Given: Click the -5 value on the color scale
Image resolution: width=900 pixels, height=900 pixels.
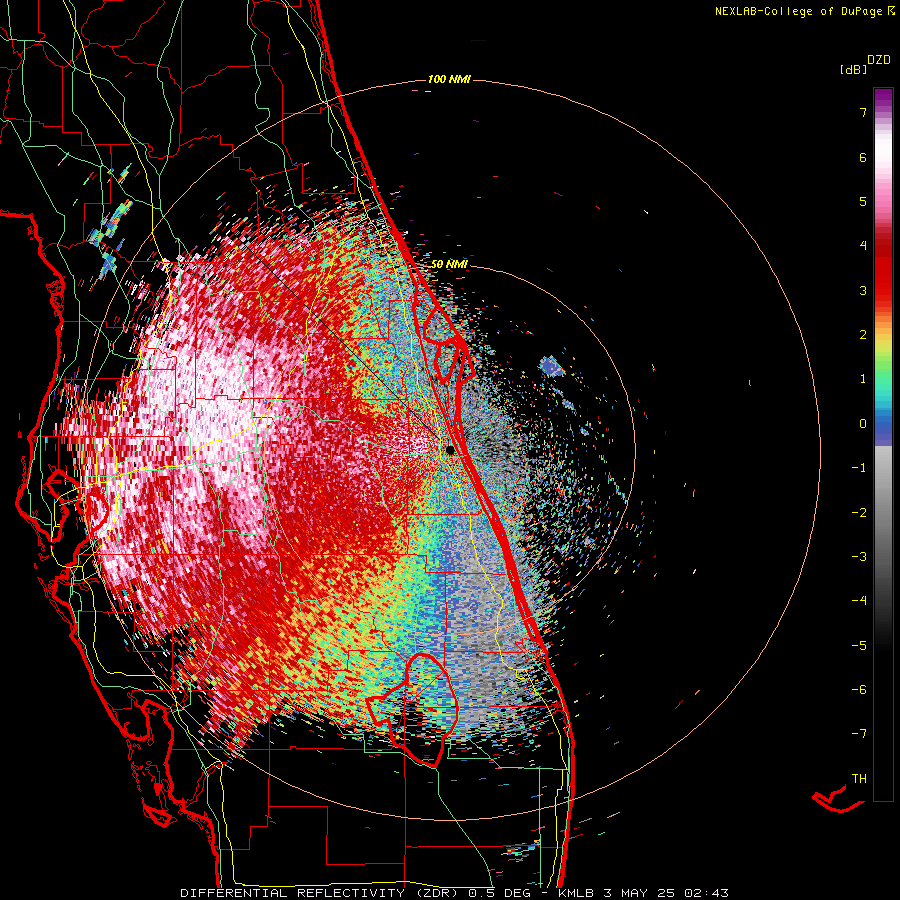Looking at the screenshot, I should point(859,646).
